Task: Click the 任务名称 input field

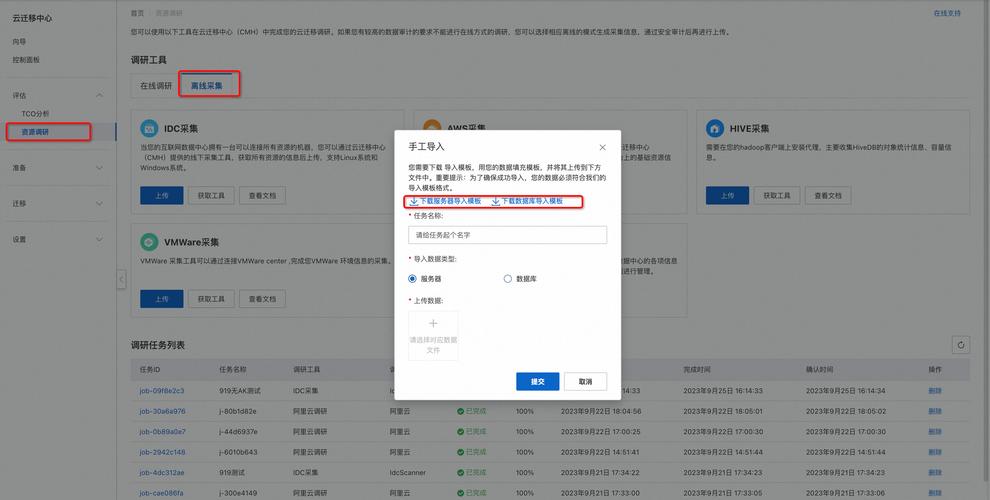Action: pos(508,235)
